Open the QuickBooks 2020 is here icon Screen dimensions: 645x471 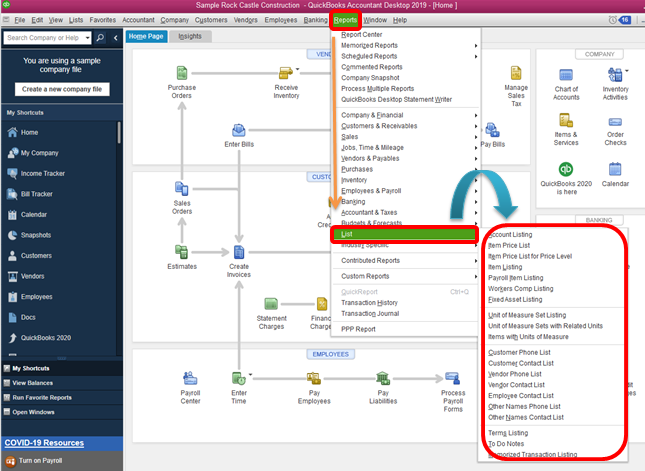[566, 169]
